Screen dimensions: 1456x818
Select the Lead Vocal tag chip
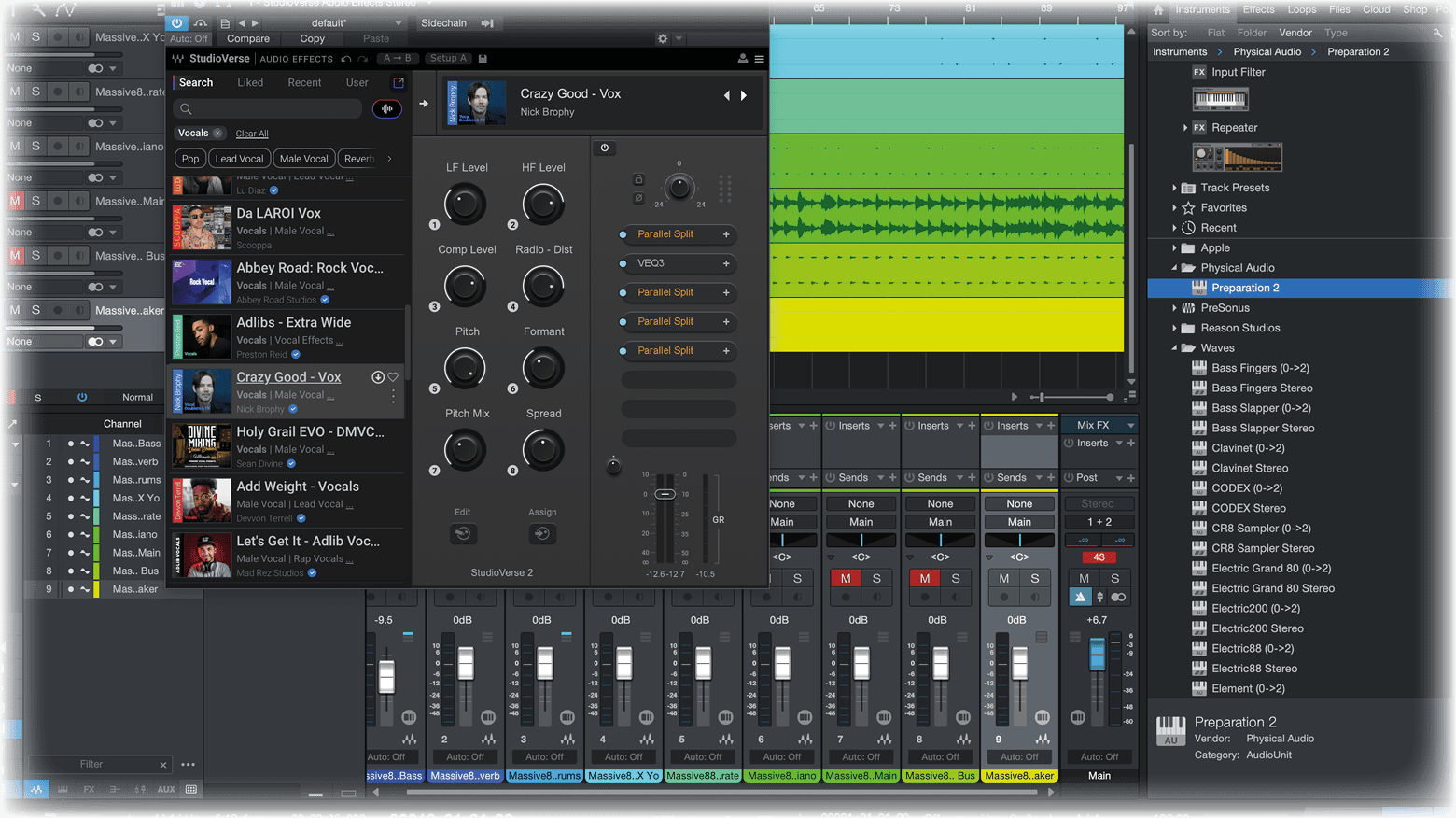pyautogui.click(x=239, y=159)
